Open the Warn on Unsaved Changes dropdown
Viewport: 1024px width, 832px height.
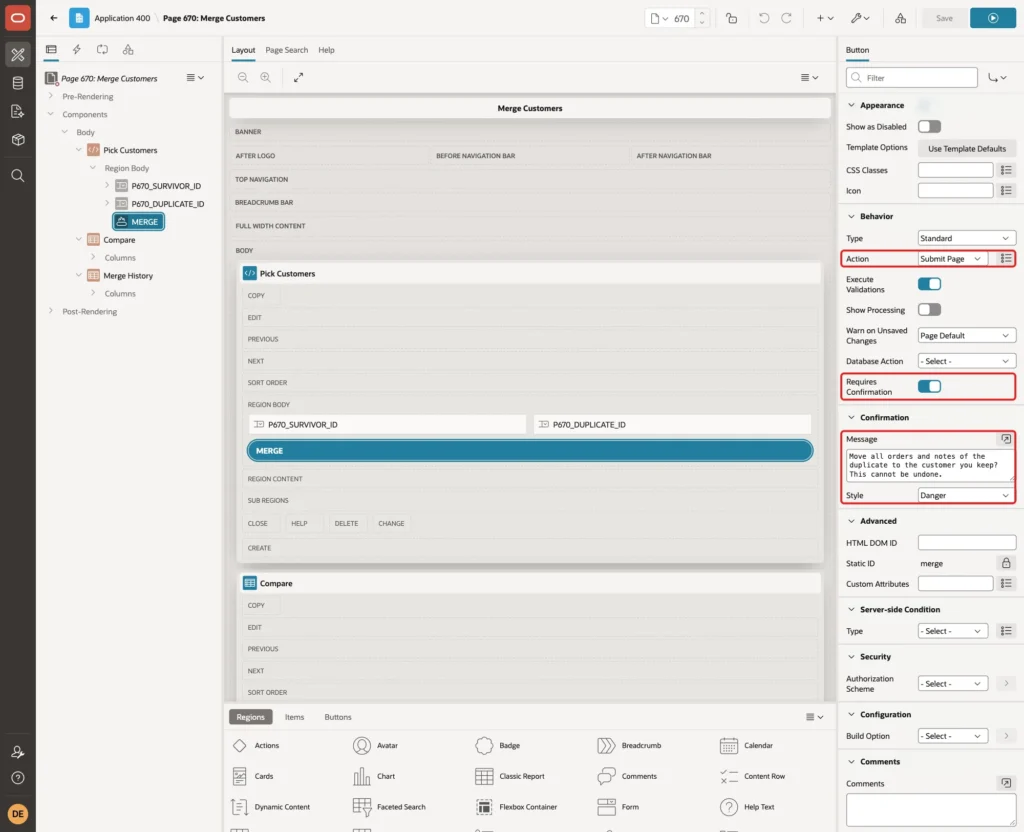pos(967,336)
